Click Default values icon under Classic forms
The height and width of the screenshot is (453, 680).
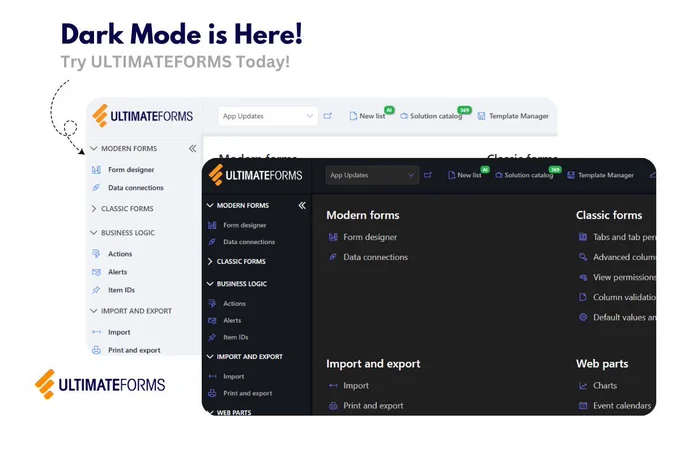point(583,317)
